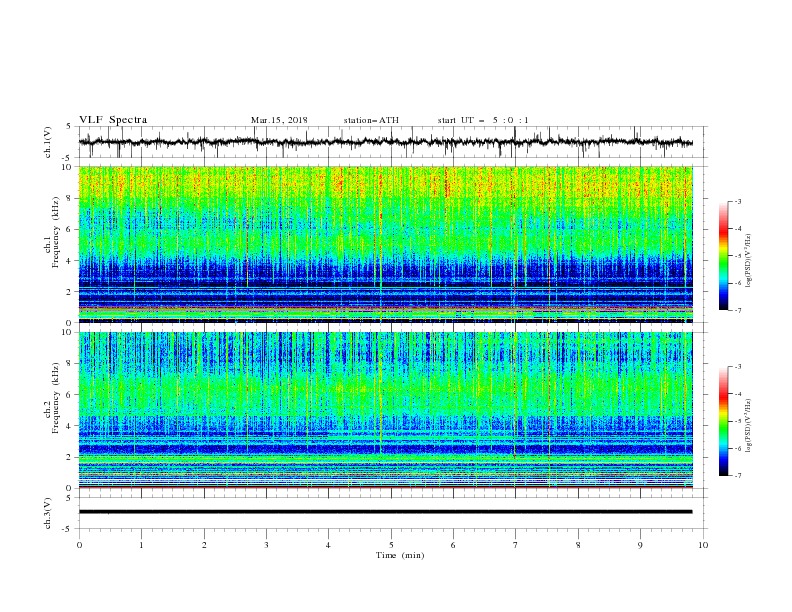Click the time axis tick label "1"
Screen dimensions: 792x612
tap(142, 545)
